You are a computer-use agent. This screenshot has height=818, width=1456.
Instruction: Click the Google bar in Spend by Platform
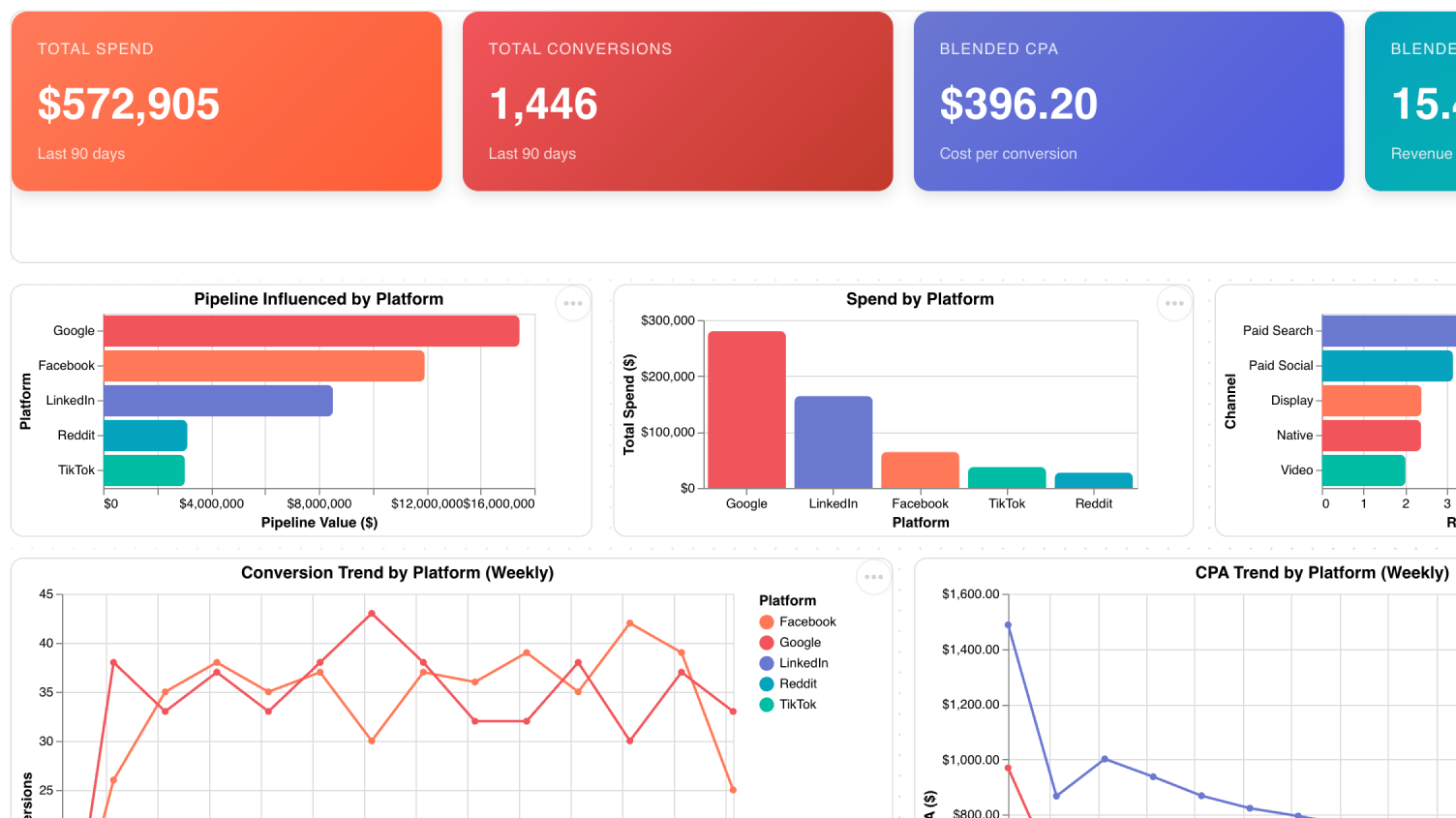[746, 409]
